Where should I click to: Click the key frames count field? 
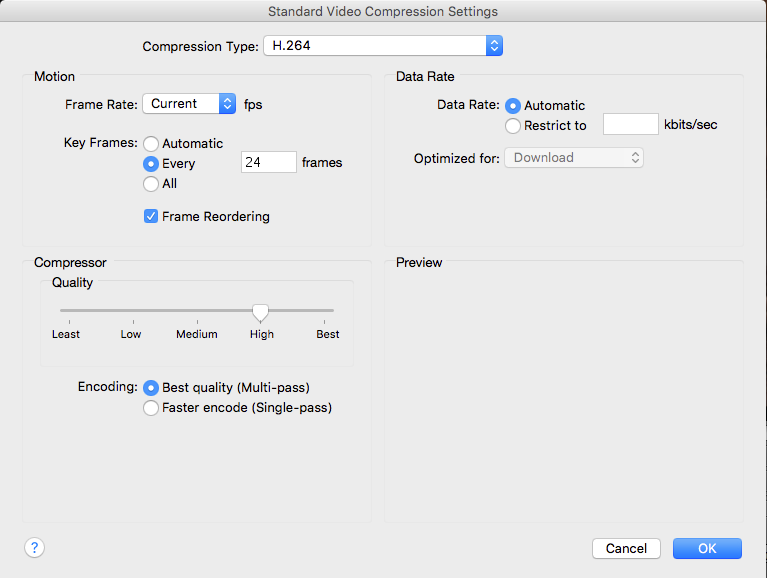coord(269,162)
